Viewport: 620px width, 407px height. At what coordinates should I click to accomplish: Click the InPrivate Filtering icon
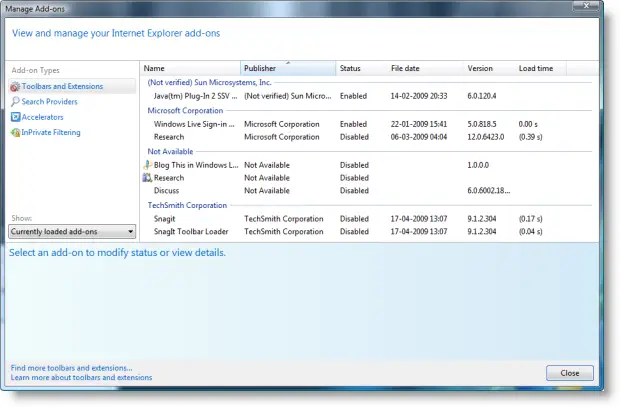15,132
